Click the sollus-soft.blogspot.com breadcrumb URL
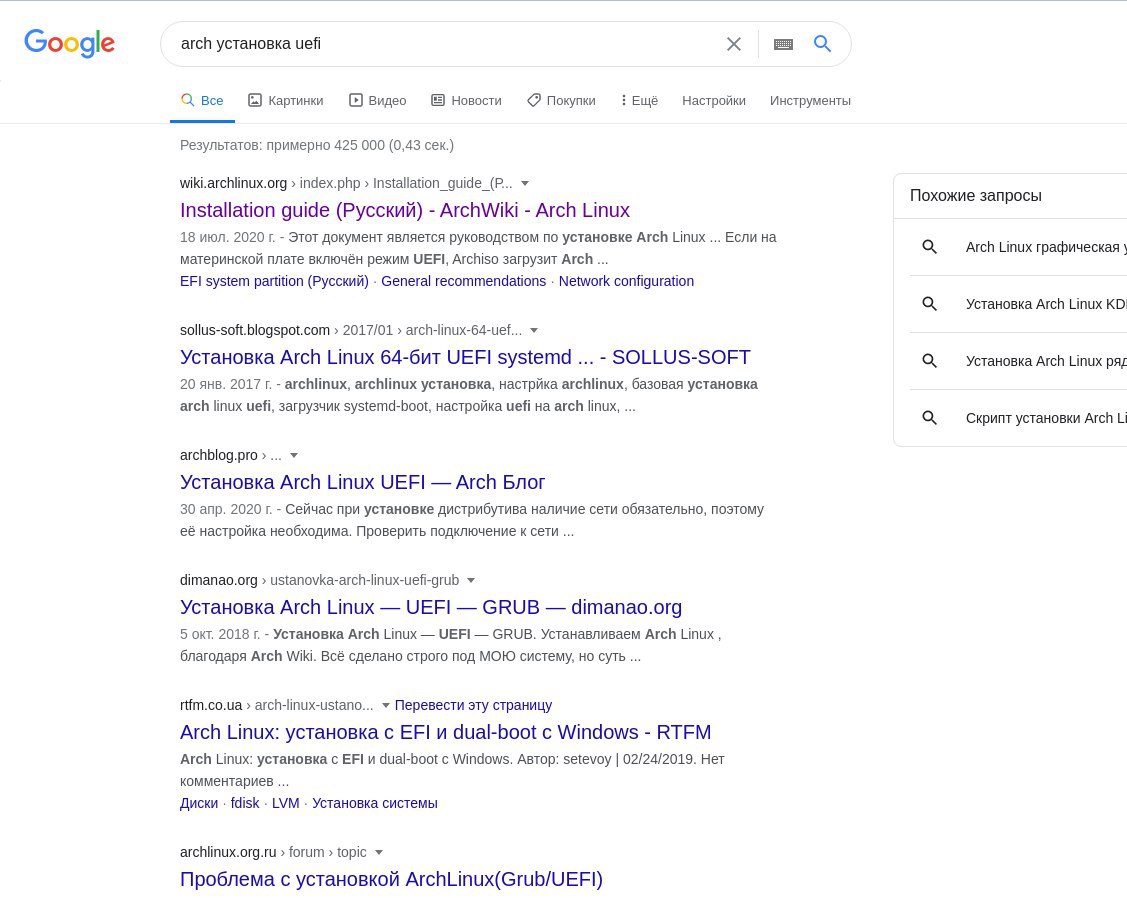 point(351,331)
